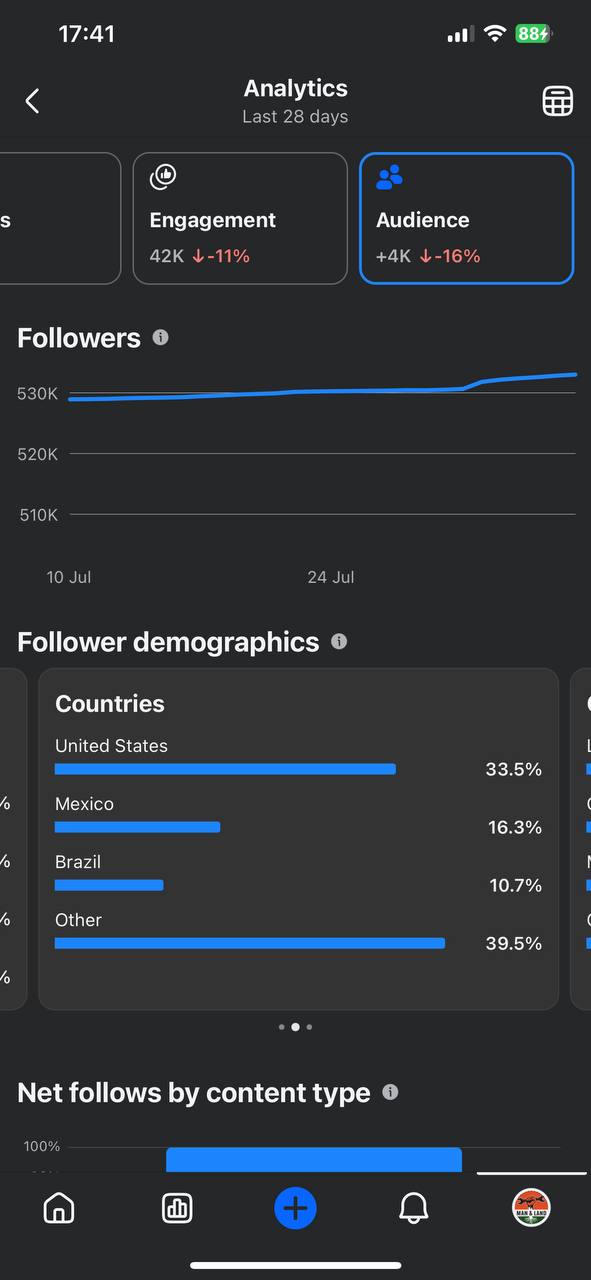591x1280 pixels.
Task: Open the Home icon in bottom bar
Action: [x=59, y=1208]
